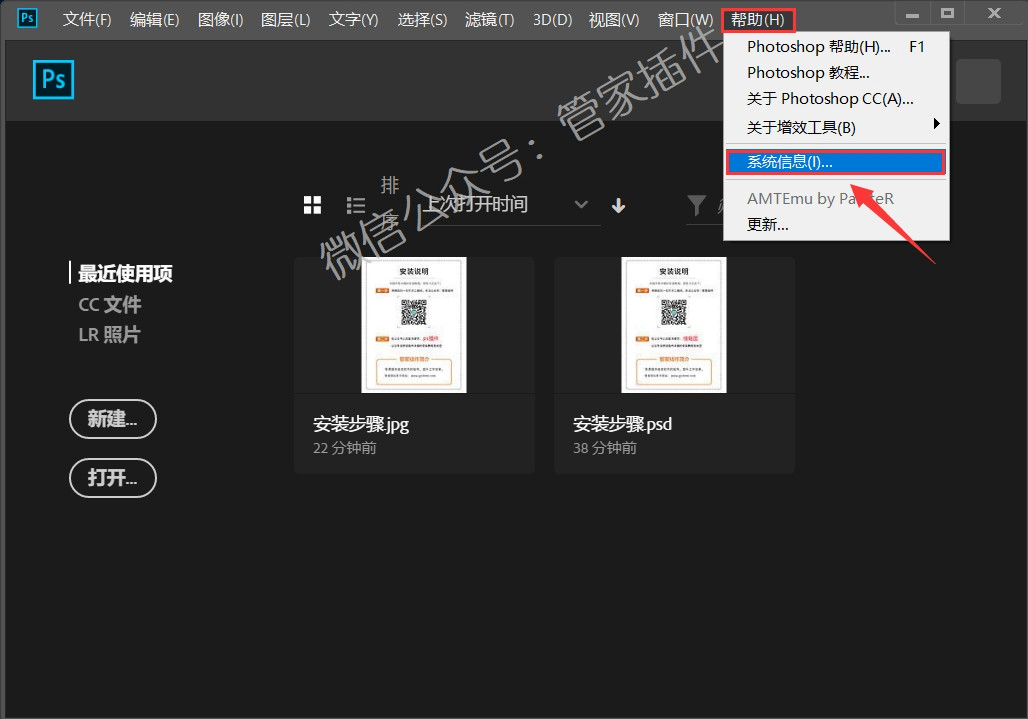The height and width of the screenshot is (719, 1028).
Task: Click 更新... in the help menu
Action: tap(768, 225)
